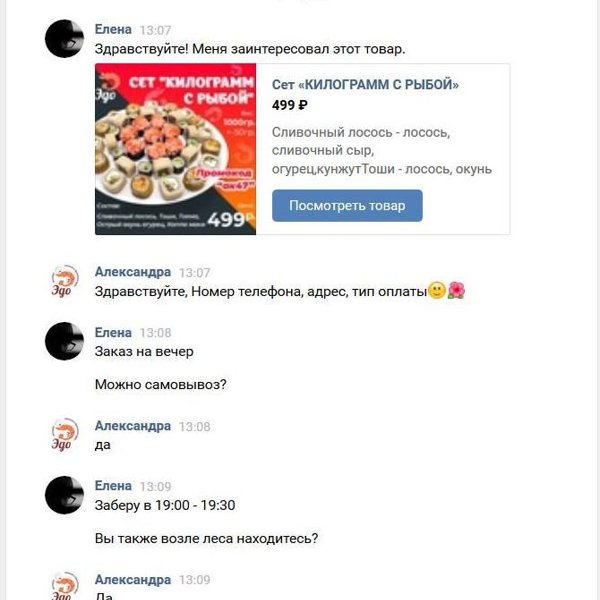This screenshot has height=600, width=600.
Task: Click Елена's avatar beside Заберу в 19:00
Action: [64, 495]
